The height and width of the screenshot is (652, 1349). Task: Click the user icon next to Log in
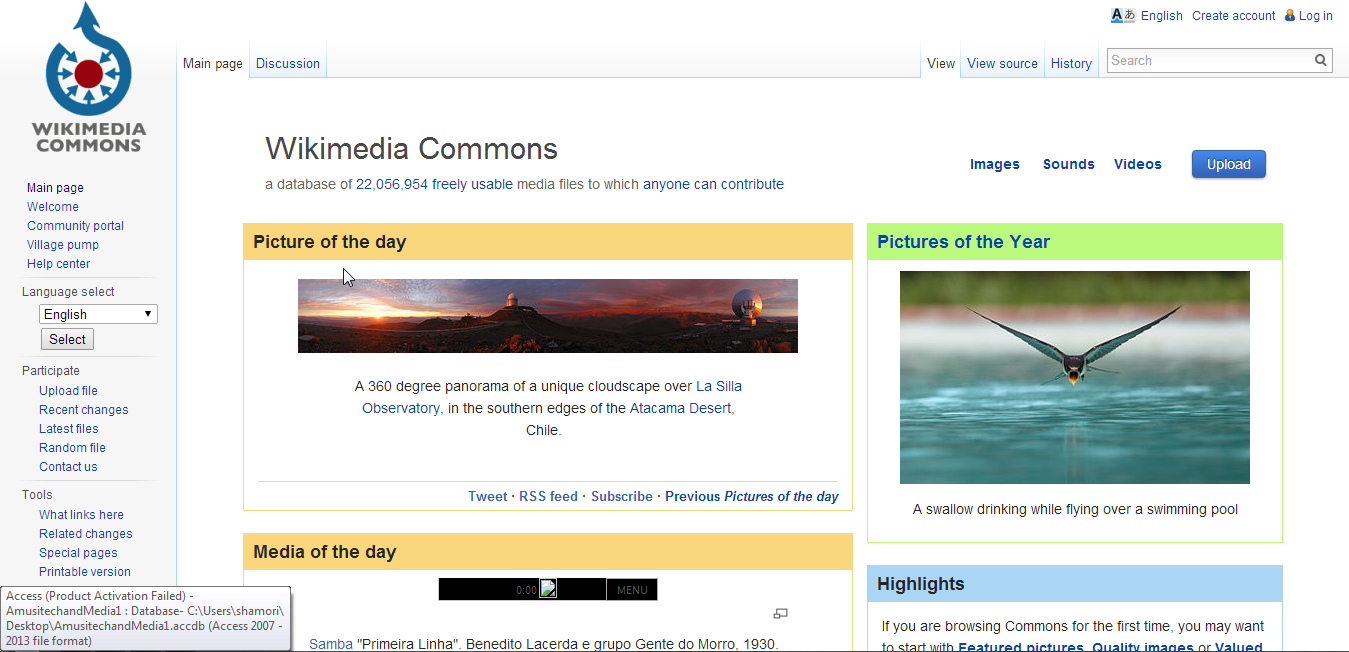pyautogui.click(x=1290, y=15)
